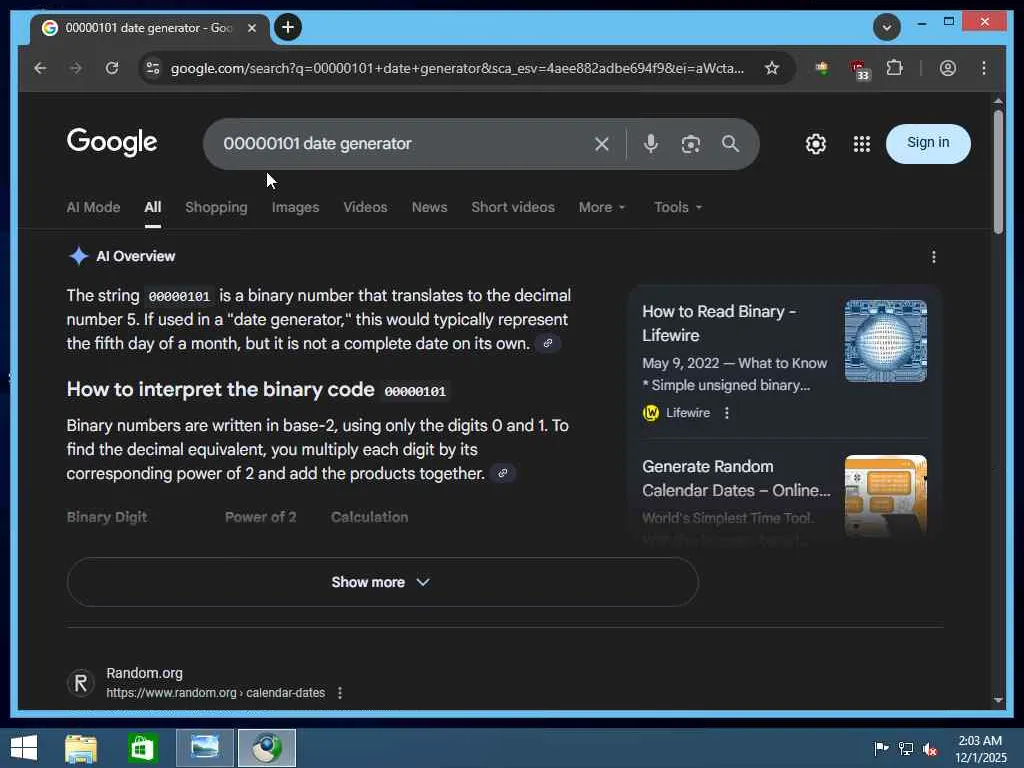
Task: Click the Google logo
Action: pyautogui.click(x=112, y=142)
